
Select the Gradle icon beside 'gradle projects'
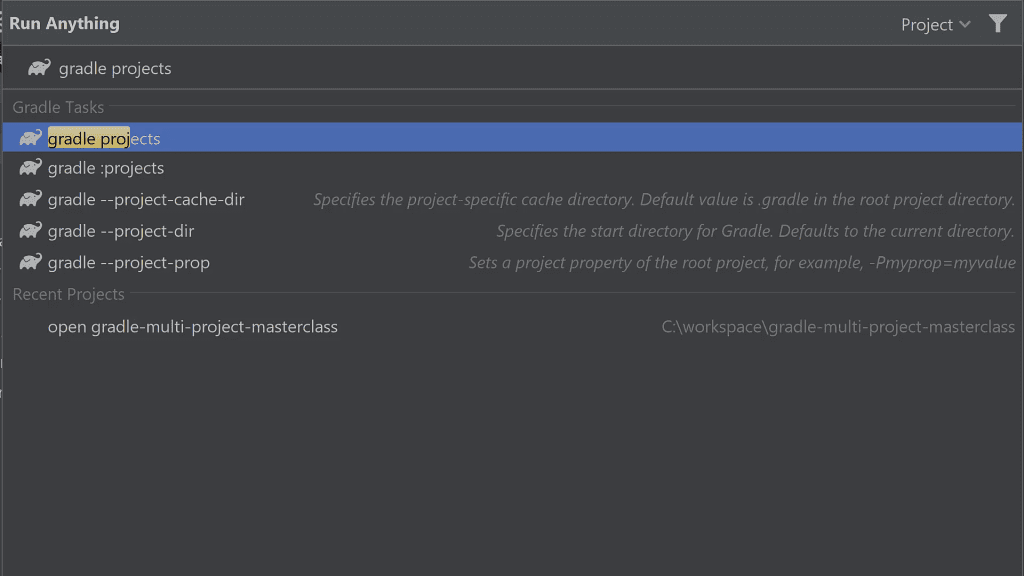click(x=29, y=137)
